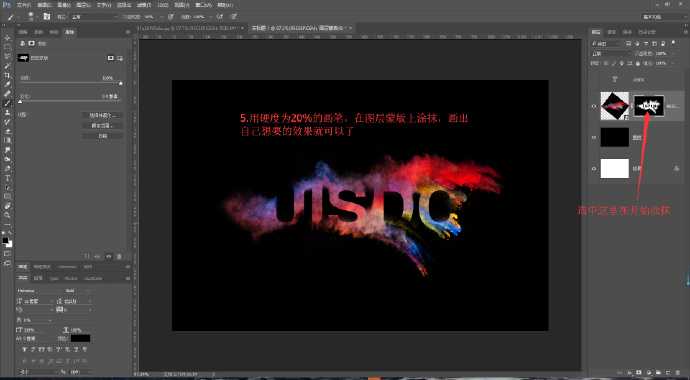Viewport: 690px width, 380px height.
Task: Click the Density slider handle in Properties
Action: (x=121, y=83)
